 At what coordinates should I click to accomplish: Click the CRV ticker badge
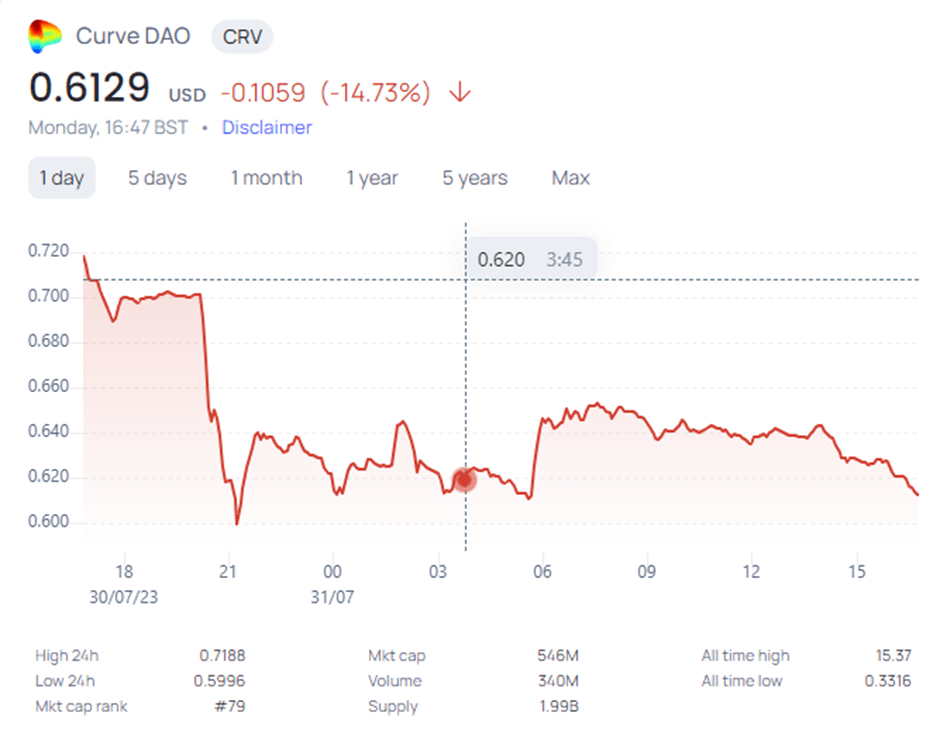tap(242, 37)
